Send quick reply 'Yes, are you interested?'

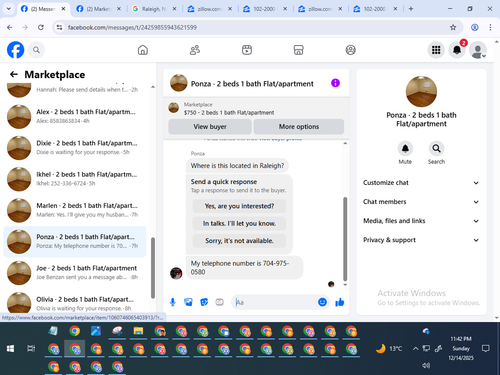tap(239, 206)
